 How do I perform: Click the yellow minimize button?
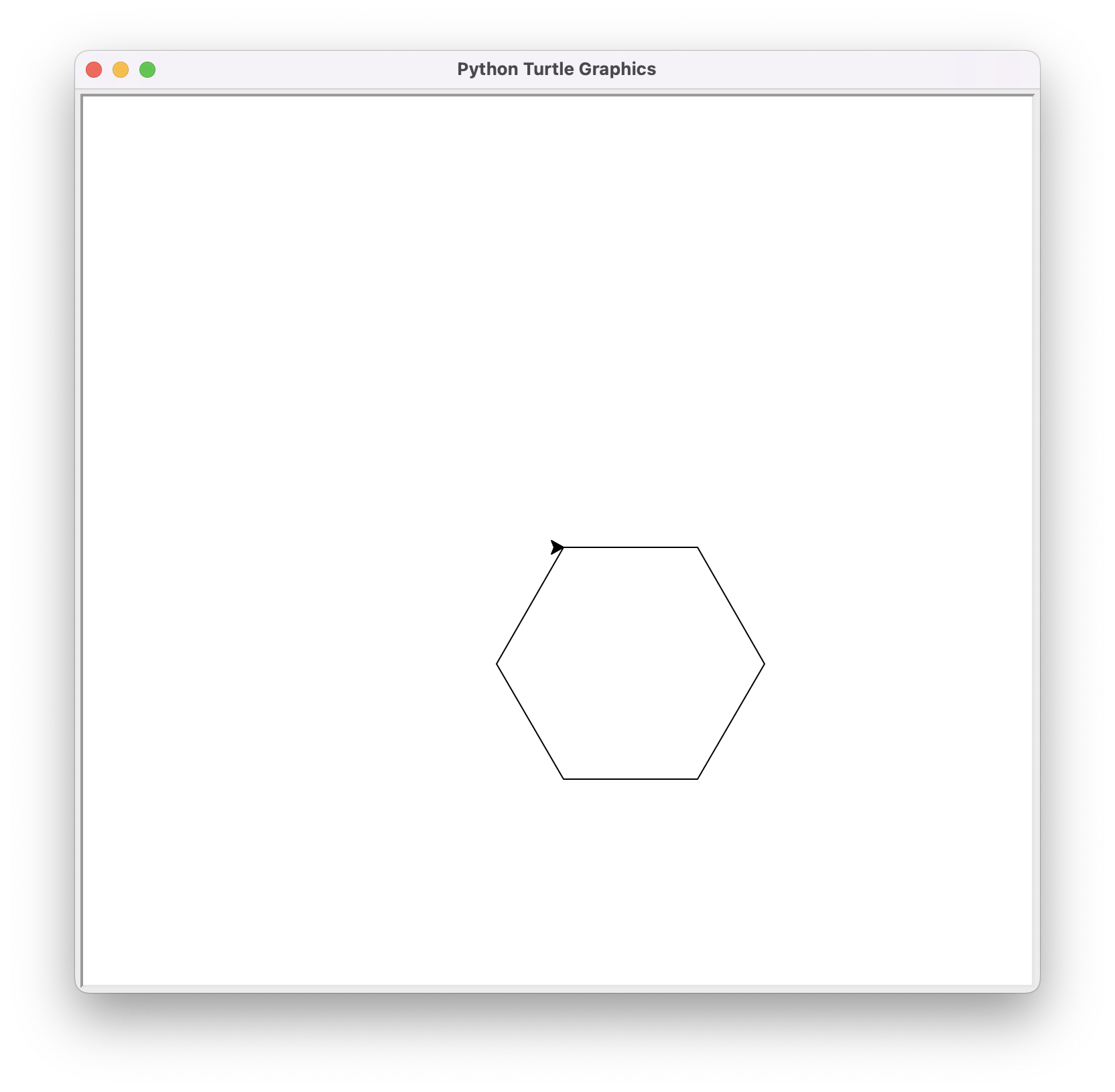[x=121, y=69]
